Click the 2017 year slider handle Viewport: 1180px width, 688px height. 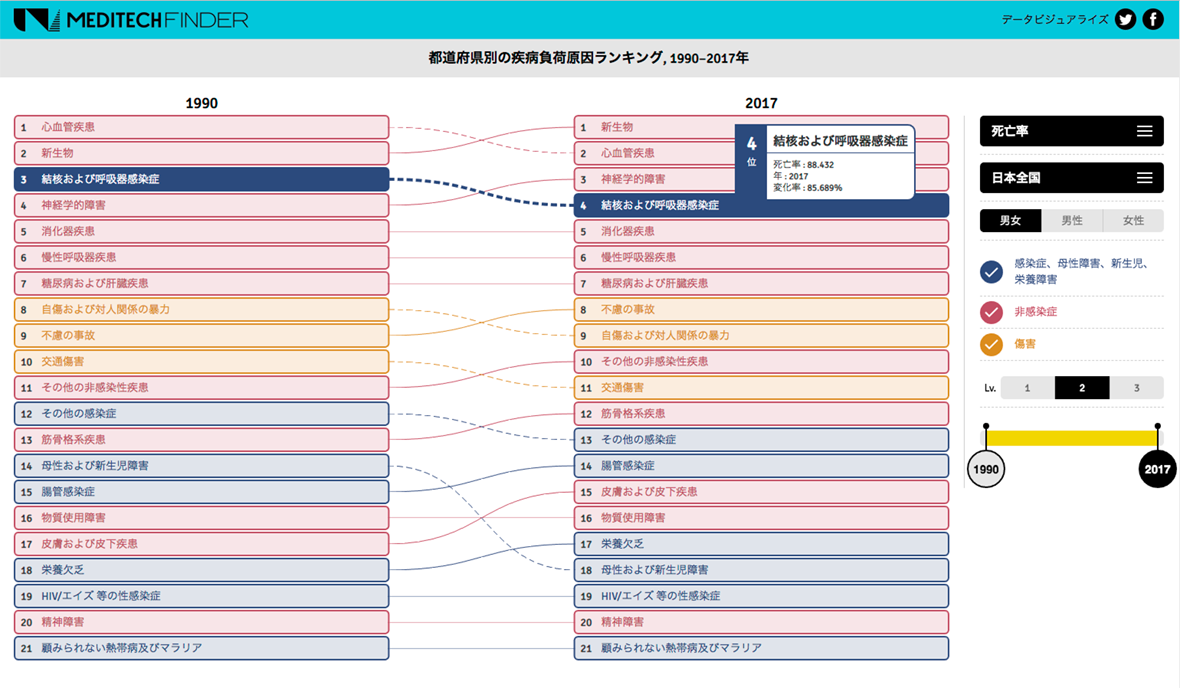point(1158,469)
